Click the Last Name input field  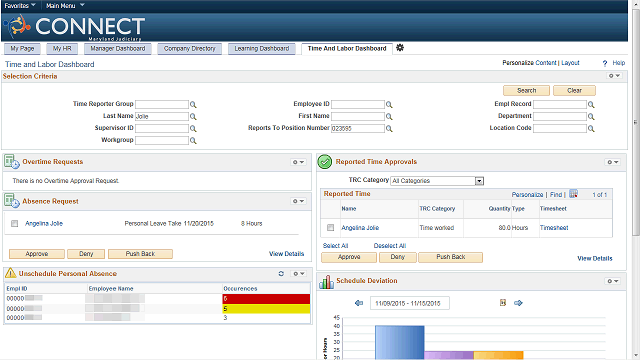[162, 116]
